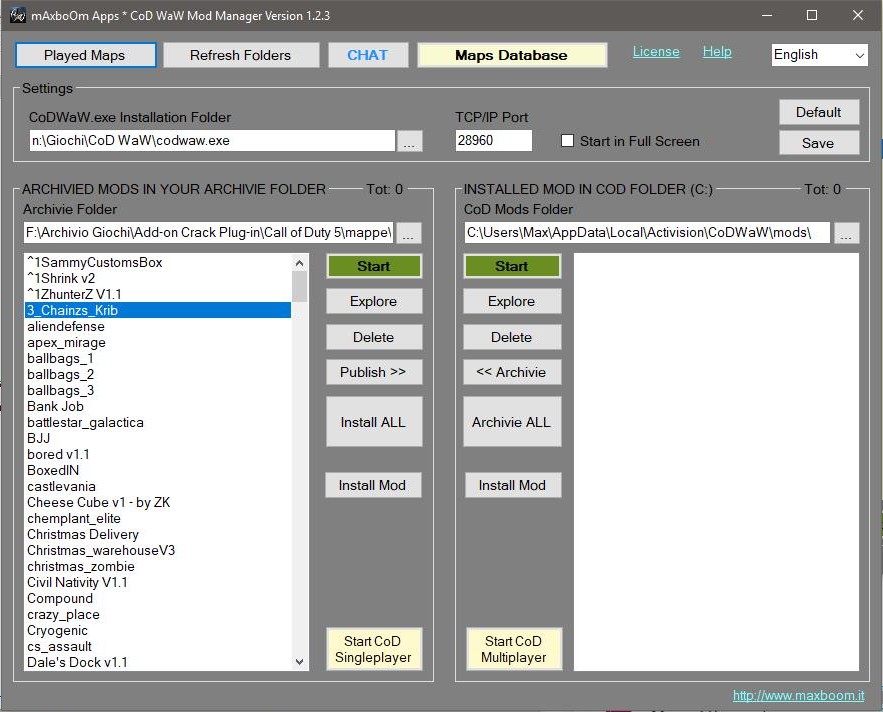Delete the selected installed mod
883x712 pixels.
pos(512,337)
